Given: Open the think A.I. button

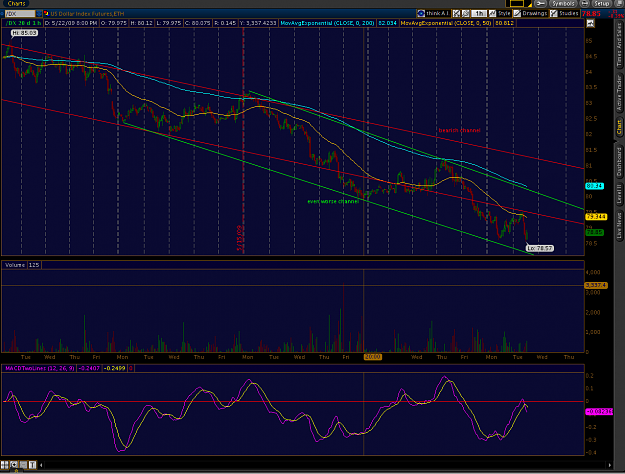Looking at the screenshot, I should [x=433, y=13].
